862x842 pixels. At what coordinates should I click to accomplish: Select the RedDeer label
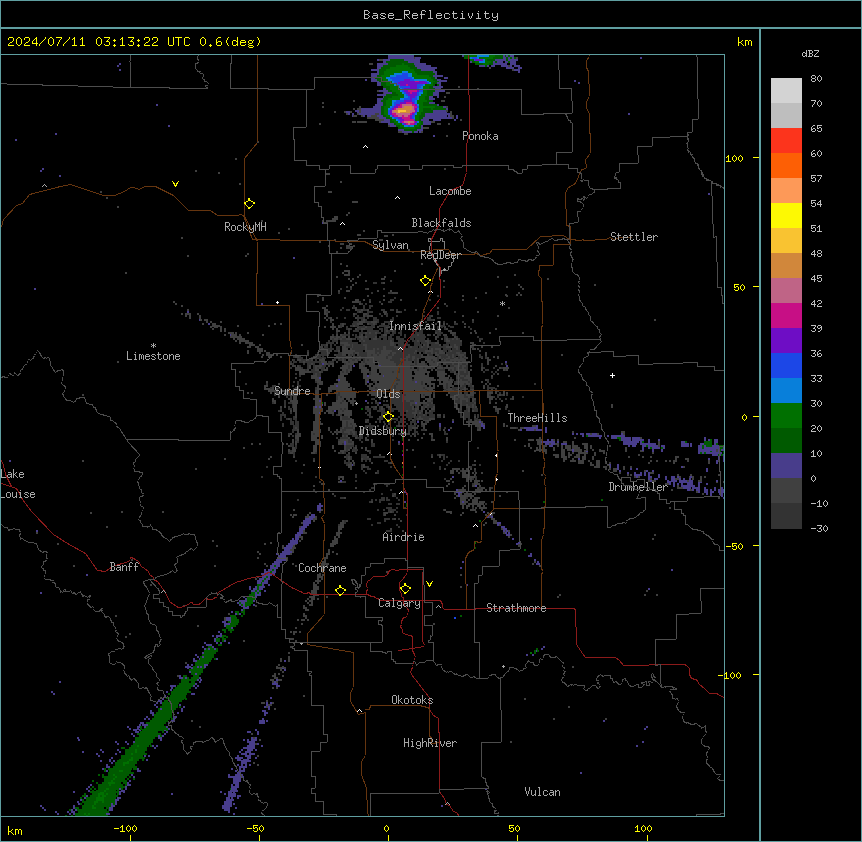pyautogui.click(x=440, y=255)
